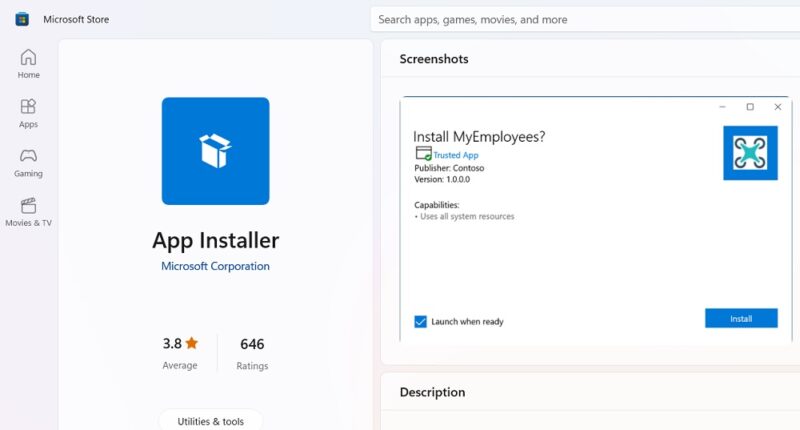Click the orange rating star icon
Viewport: 800px width, 430px height.
tap(192, 343)
